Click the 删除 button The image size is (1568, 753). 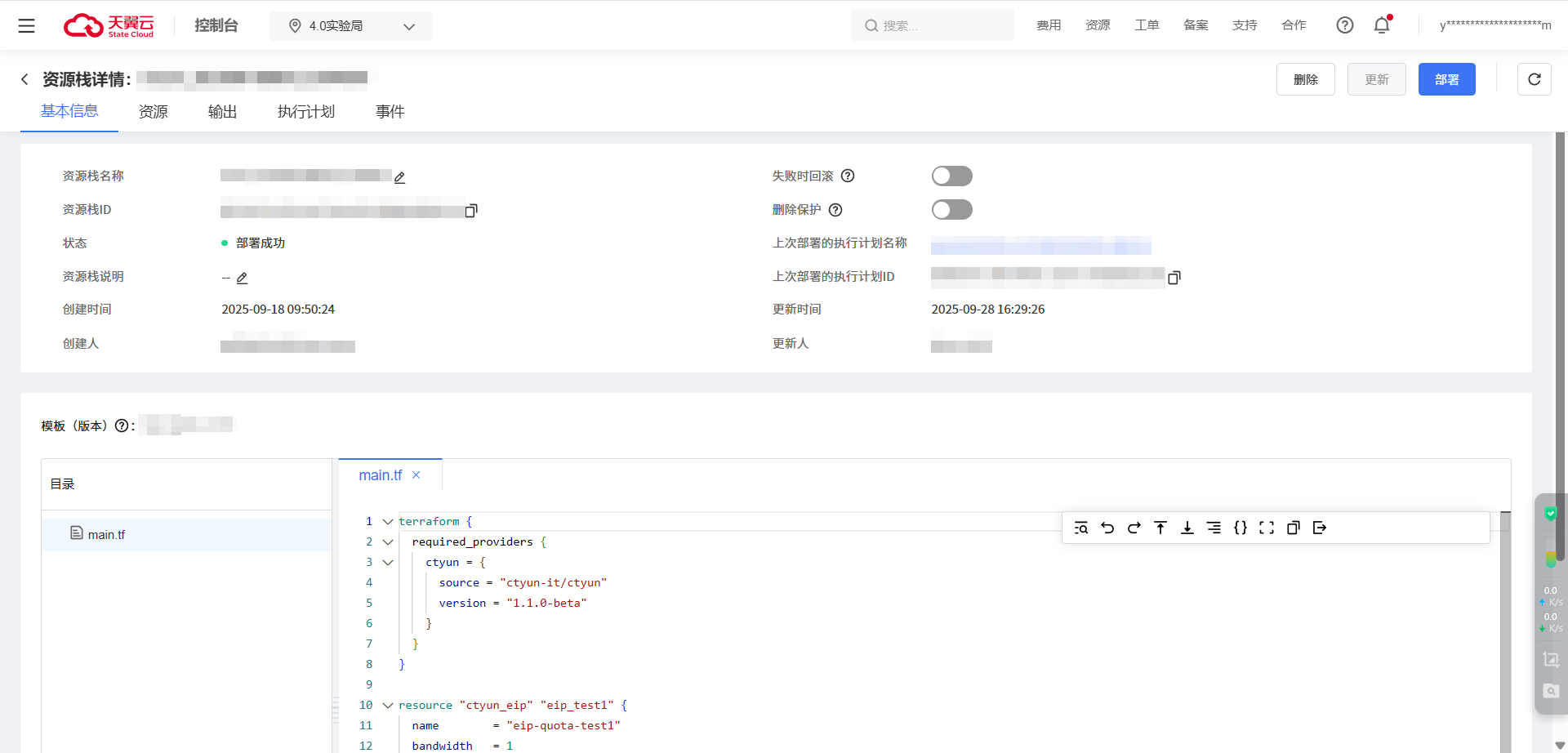[x=1305, y=79]
